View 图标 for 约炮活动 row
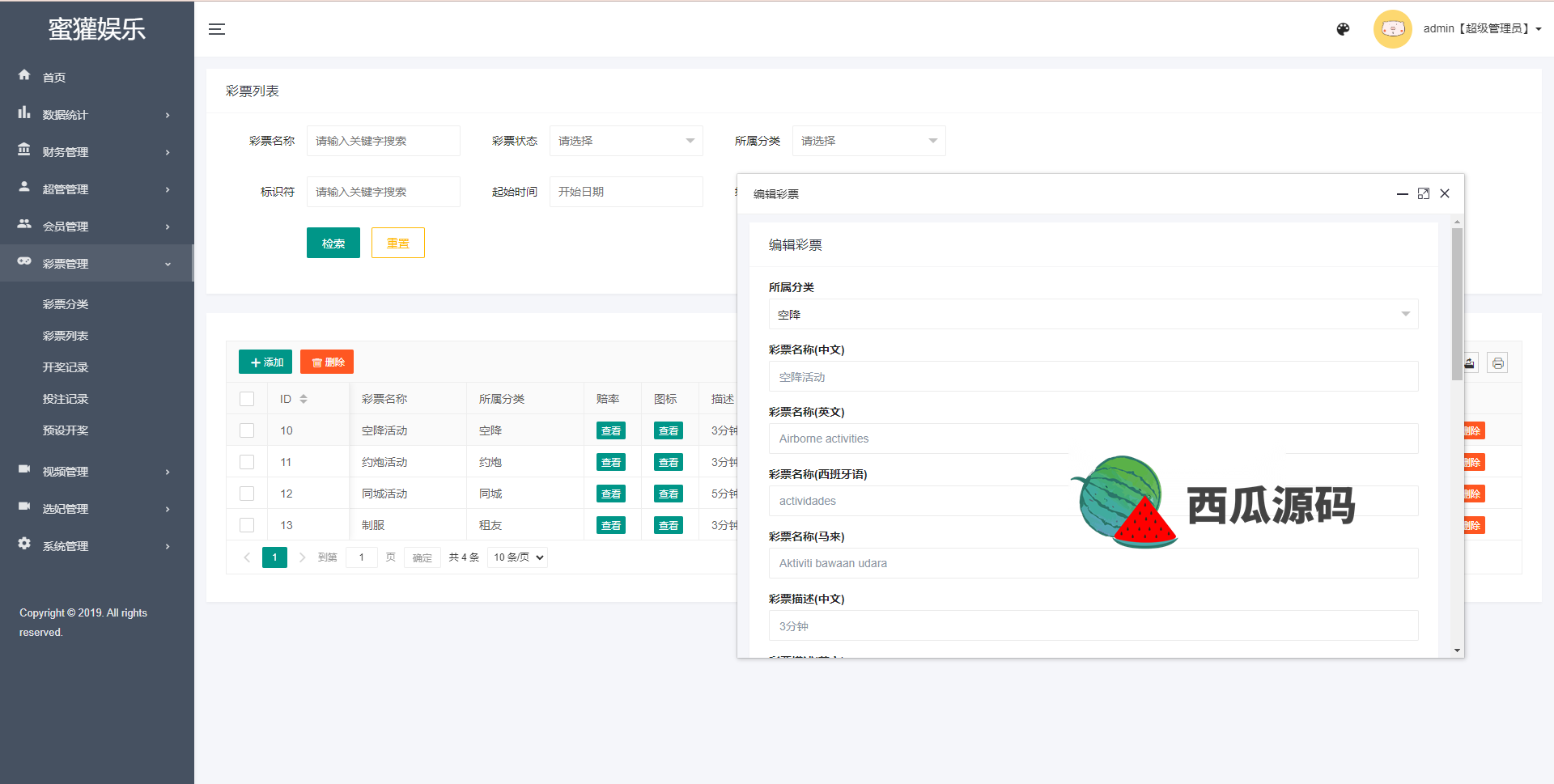The width and height of the screenshot is (1554, 784). point(669,462)
